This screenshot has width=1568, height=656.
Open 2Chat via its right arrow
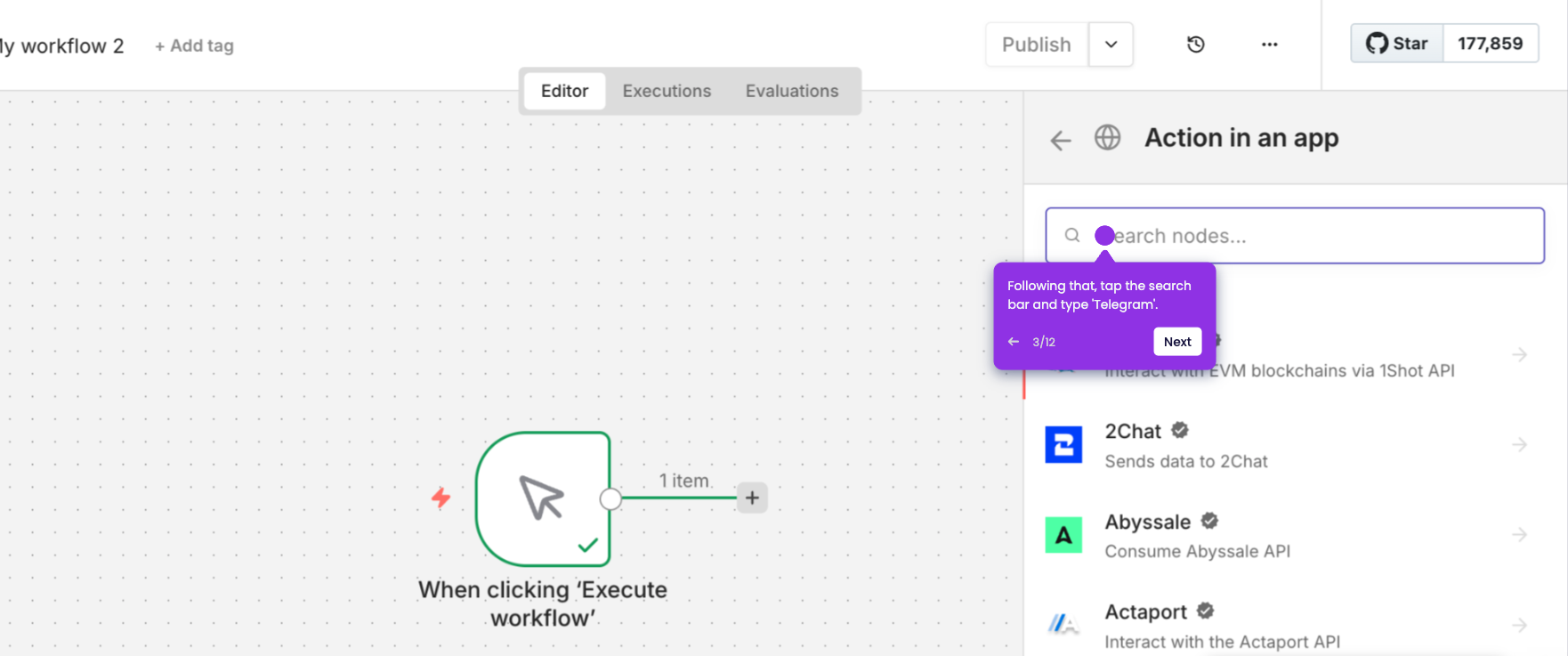[x=1519, y=444]
